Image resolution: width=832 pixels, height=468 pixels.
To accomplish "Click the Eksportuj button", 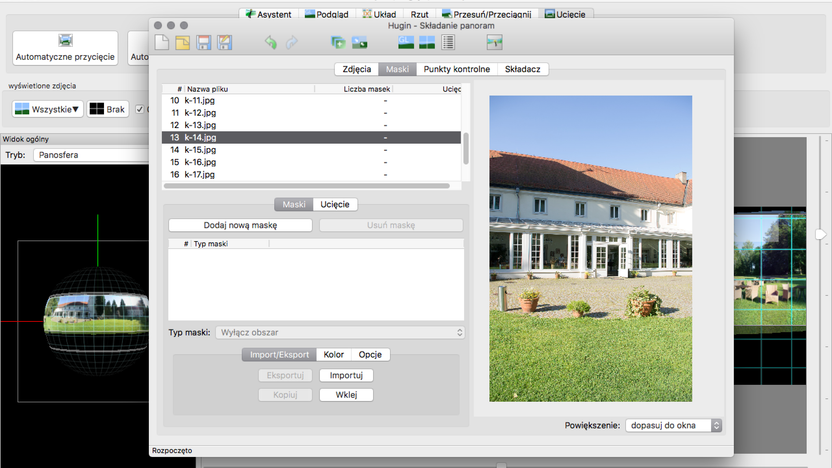I will pos(285,375).
